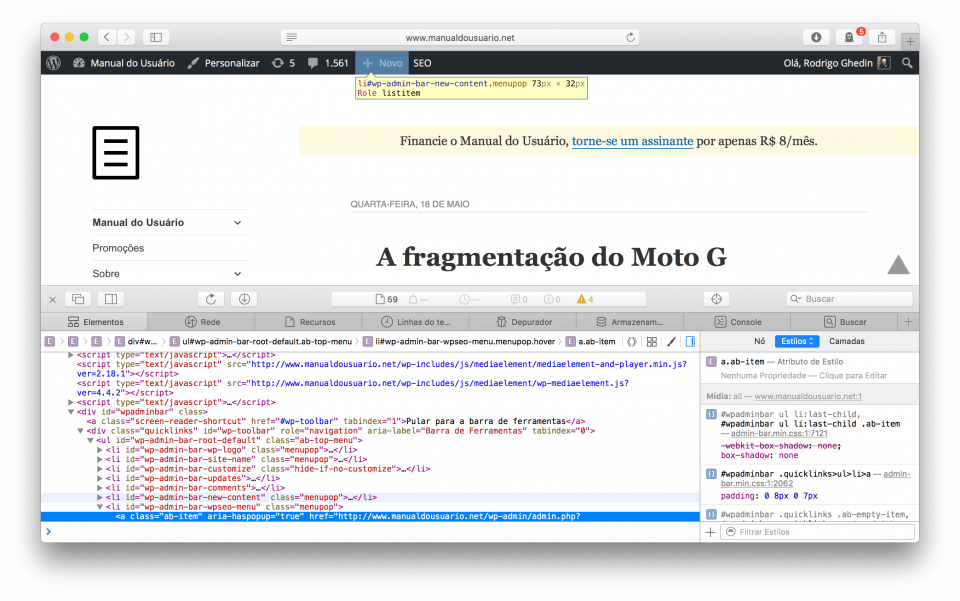This screenshot has width=960, height=601.
Task: Switch to the Camadas tab
Action: point(845,341)
